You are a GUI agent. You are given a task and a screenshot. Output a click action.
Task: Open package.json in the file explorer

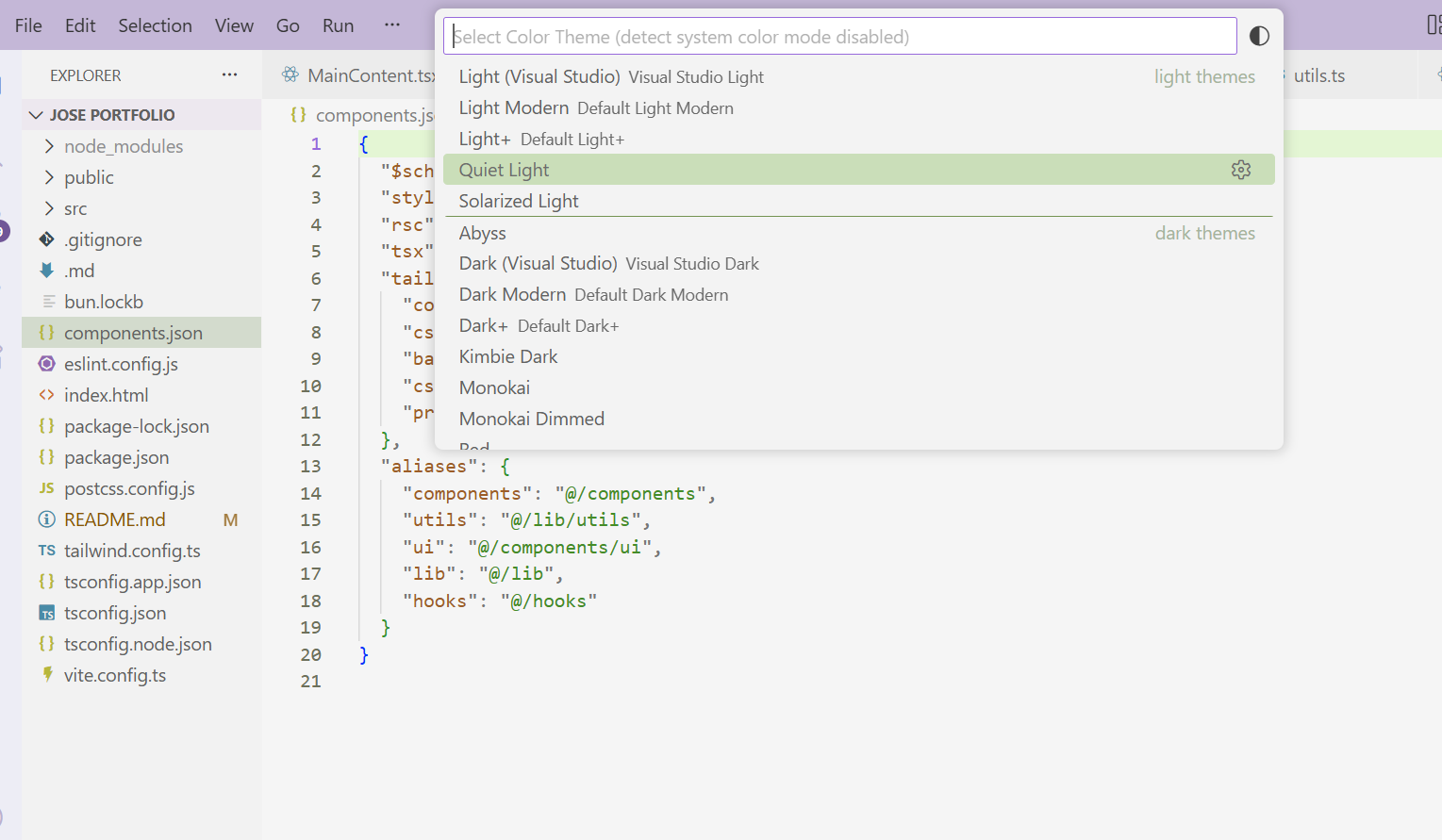tap(116, 457)
